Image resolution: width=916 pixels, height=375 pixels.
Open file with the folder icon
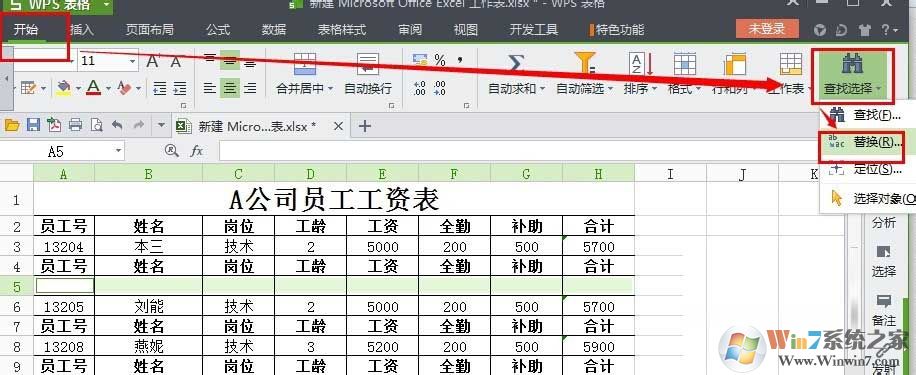(12, 125)
